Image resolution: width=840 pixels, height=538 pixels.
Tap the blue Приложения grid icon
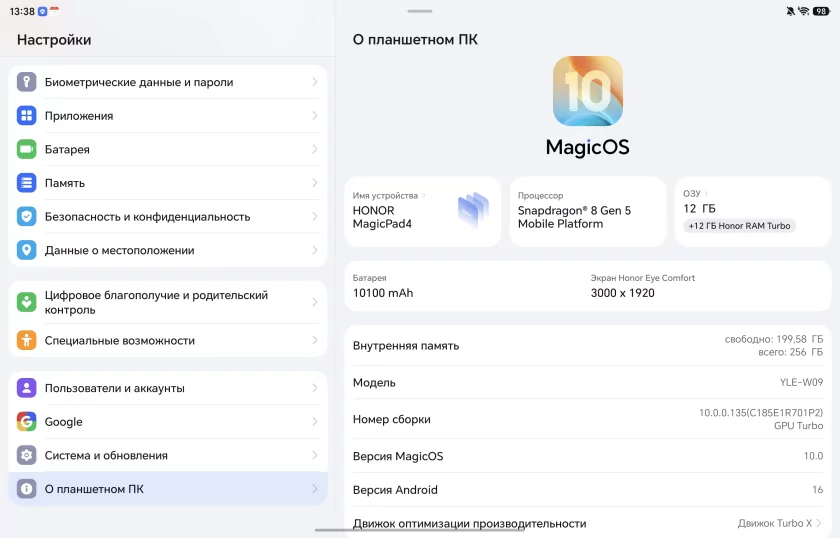pos(26,116)
